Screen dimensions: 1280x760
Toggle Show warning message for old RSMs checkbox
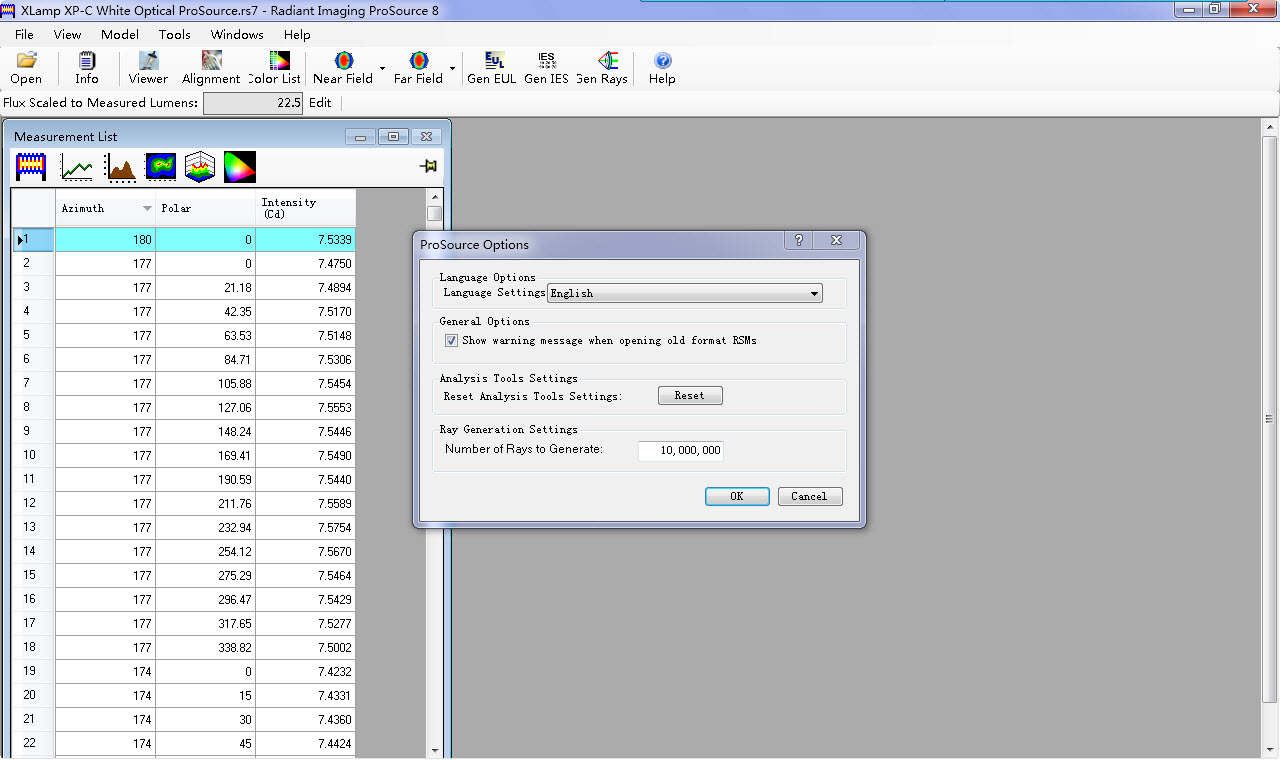pyautogui.click(x=451, y=340)
